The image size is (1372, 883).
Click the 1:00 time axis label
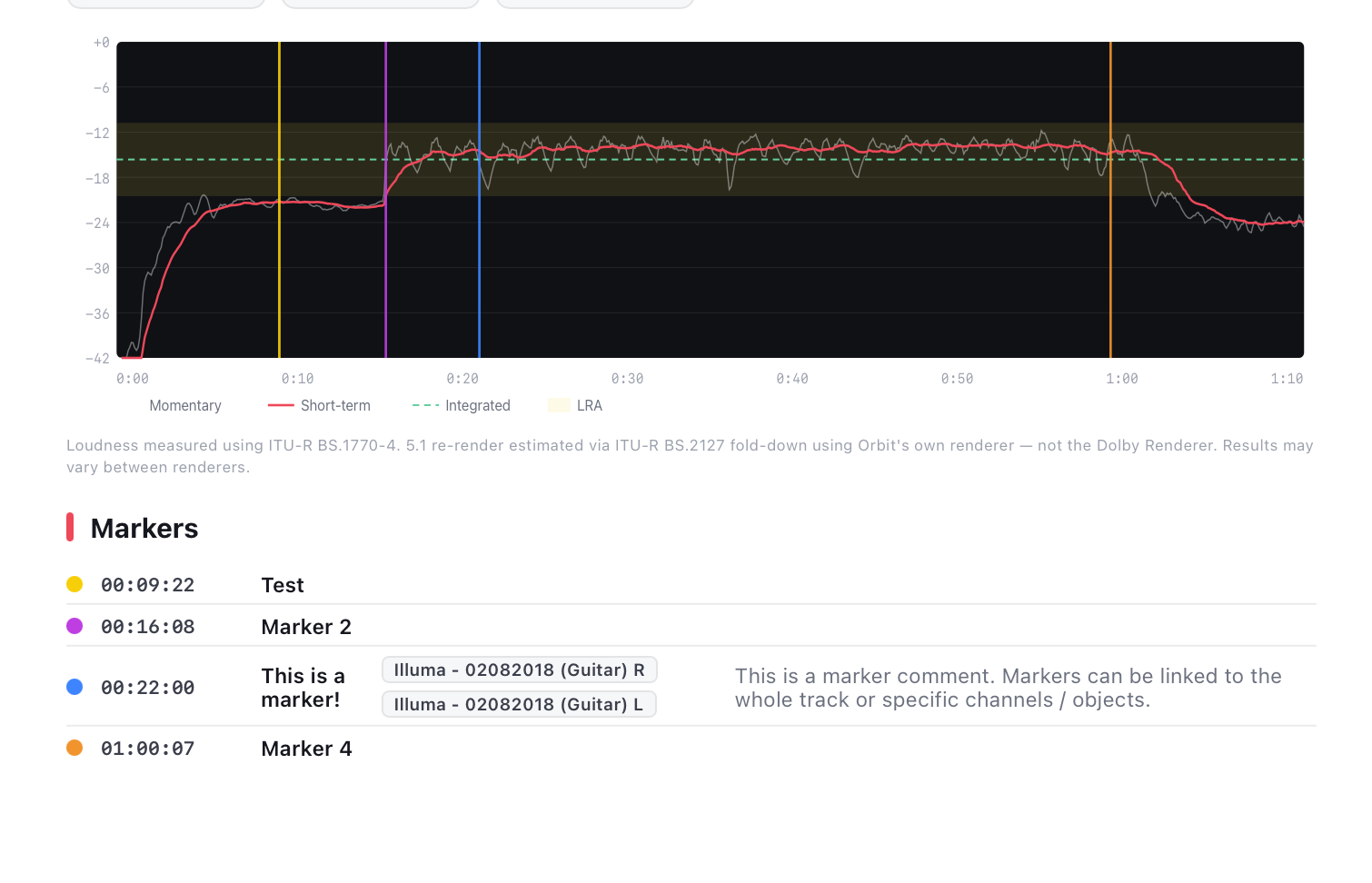click(x=1122, y=379)
